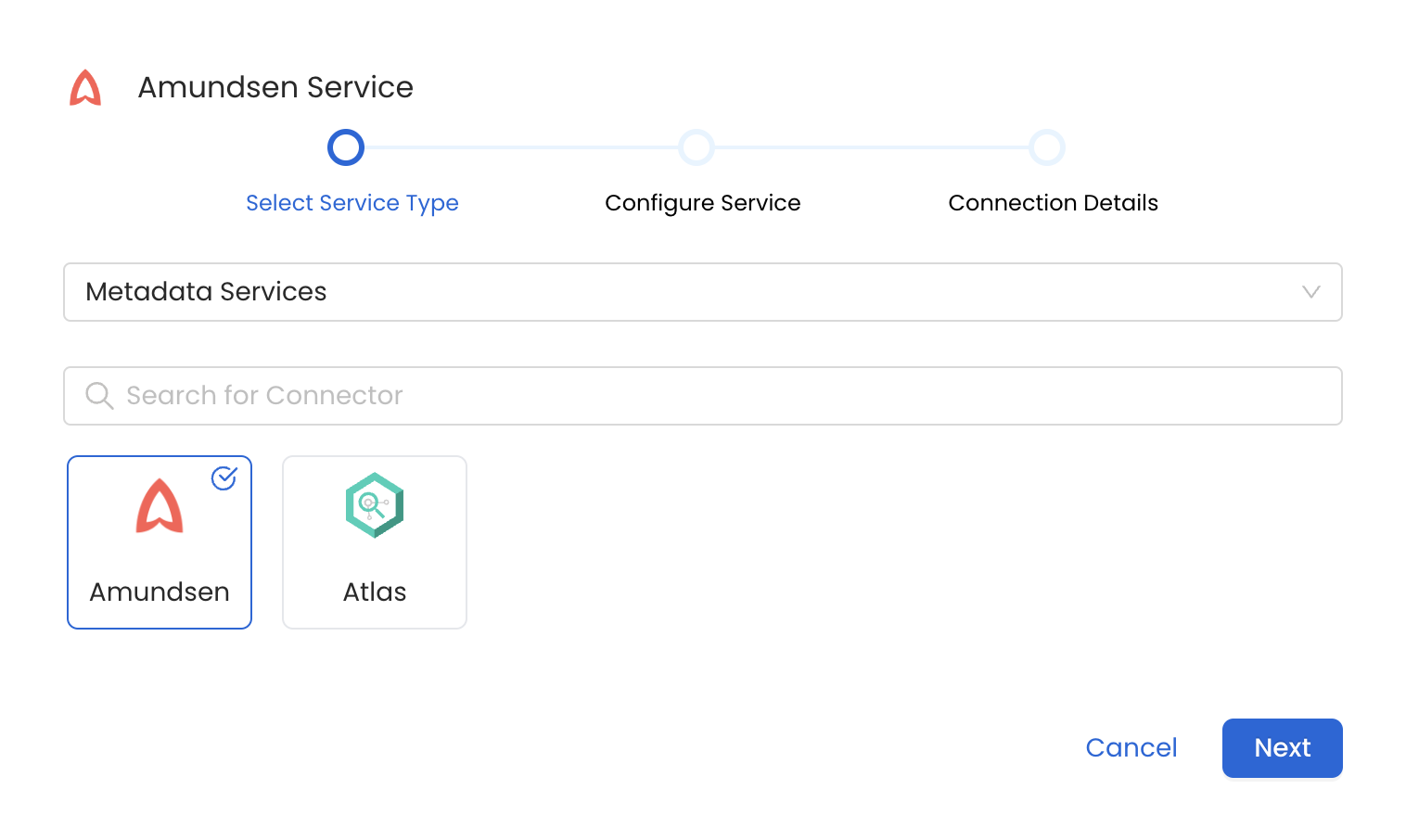Click the Select Service Type step circle

coord(345,146)
